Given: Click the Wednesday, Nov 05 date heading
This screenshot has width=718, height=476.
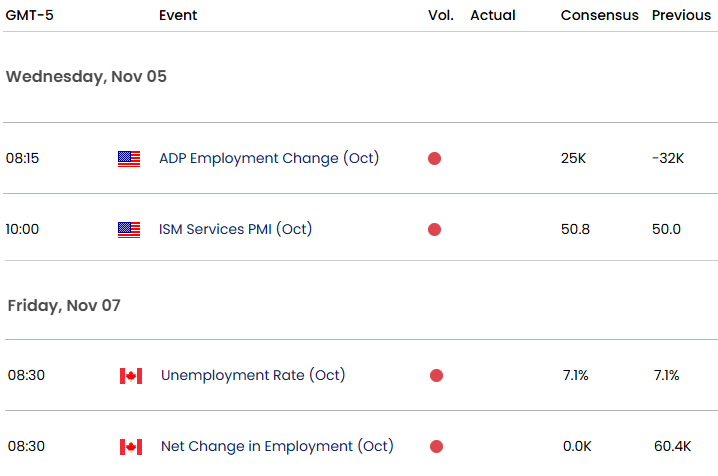Looking at the screenshot, I should [x=86, y=77].
